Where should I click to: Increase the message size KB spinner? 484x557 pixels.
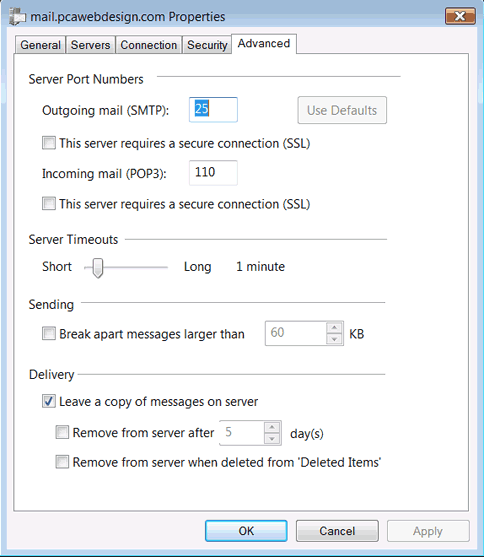334,327
